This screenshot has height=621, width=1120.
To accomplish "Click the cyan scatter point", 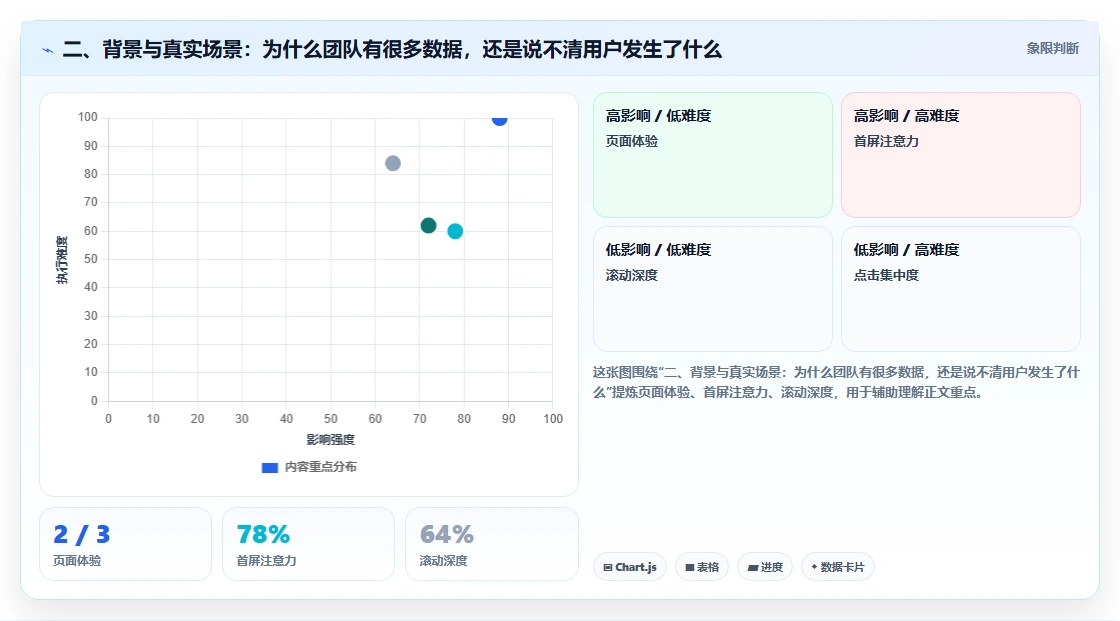I will point(455,232).
